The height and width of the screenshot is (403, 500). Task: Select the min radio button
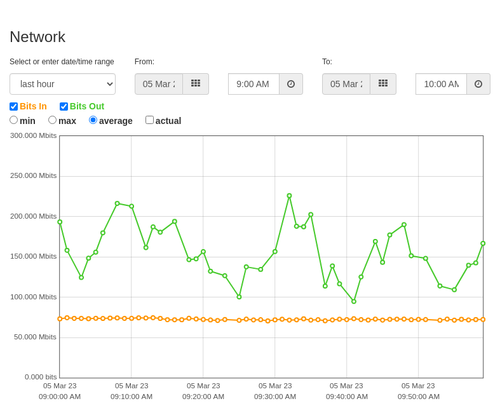tap(14, 120)
